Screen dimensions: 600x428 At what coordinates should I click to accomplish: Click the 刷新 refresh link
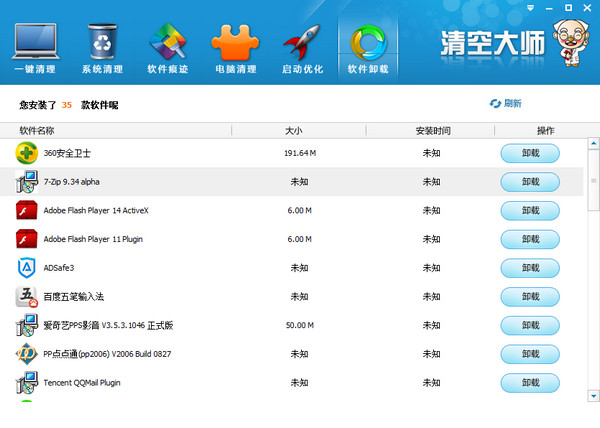(505, 103)
